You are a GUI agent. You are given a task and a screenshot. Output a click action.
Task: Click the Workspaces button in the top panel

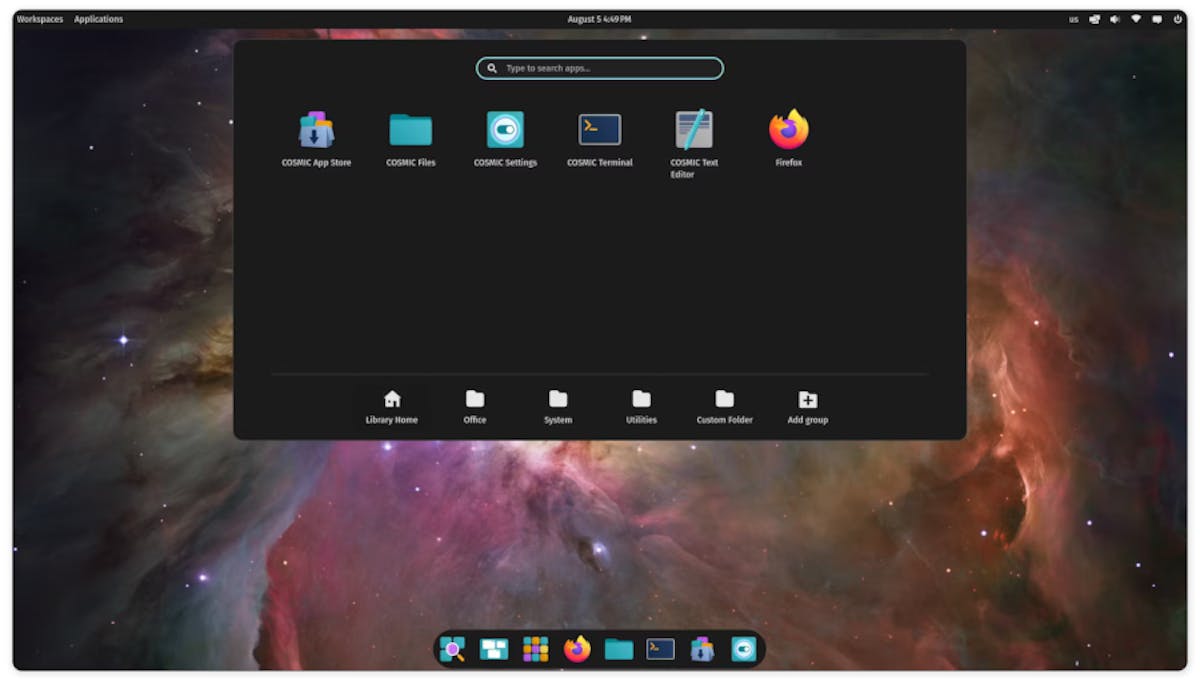coord(40,19)
